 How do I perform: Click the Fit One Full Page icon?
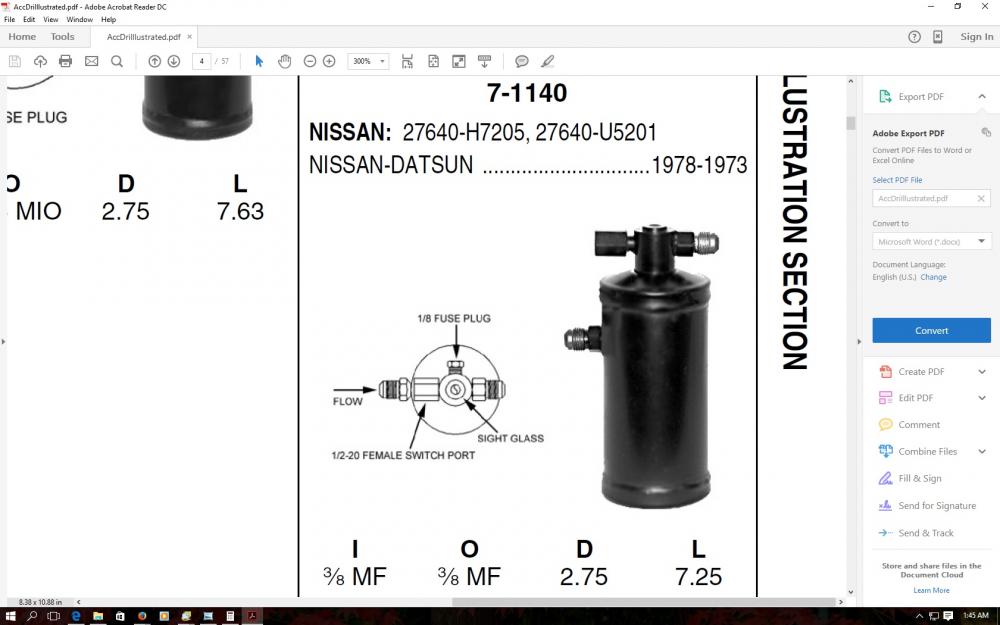(x=433, y=61)
